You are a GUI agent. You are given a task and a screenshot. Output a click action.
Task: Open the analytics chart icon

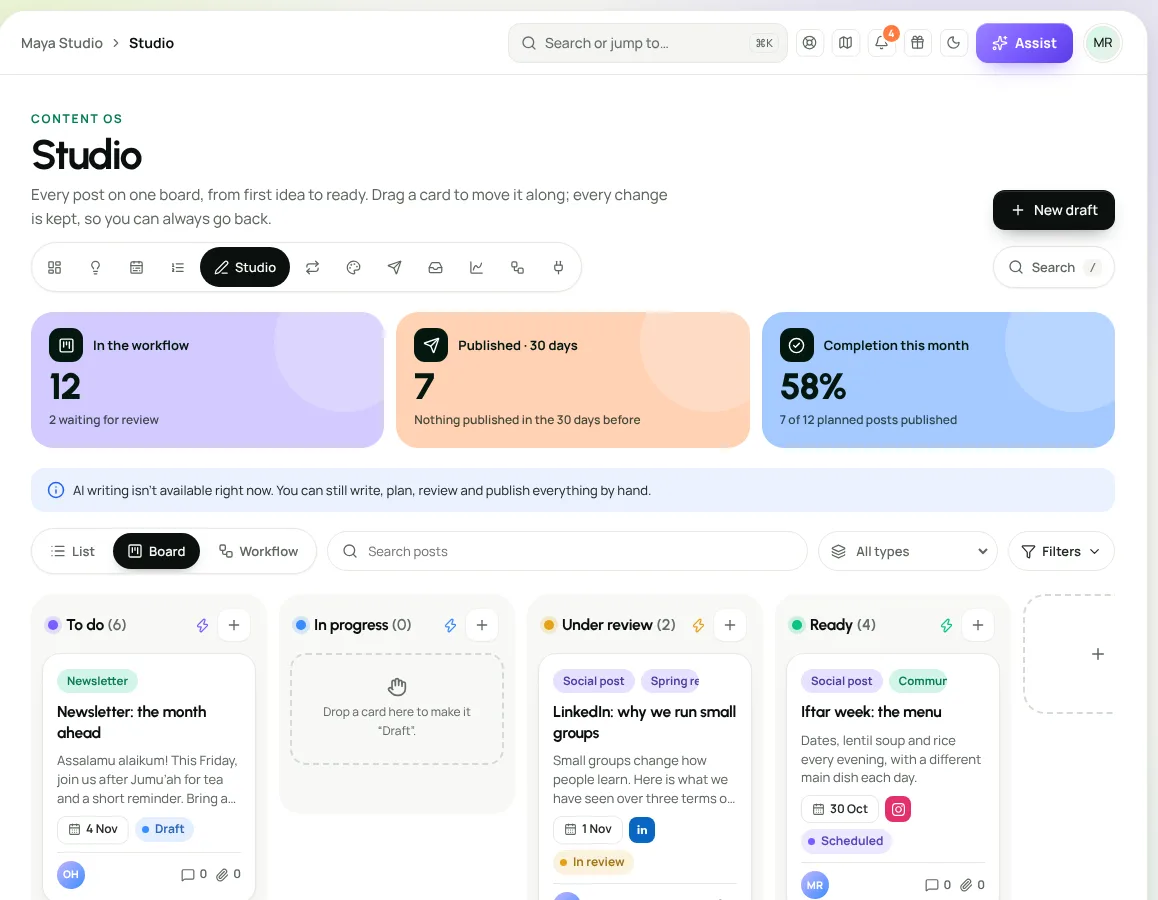[476, 267]
